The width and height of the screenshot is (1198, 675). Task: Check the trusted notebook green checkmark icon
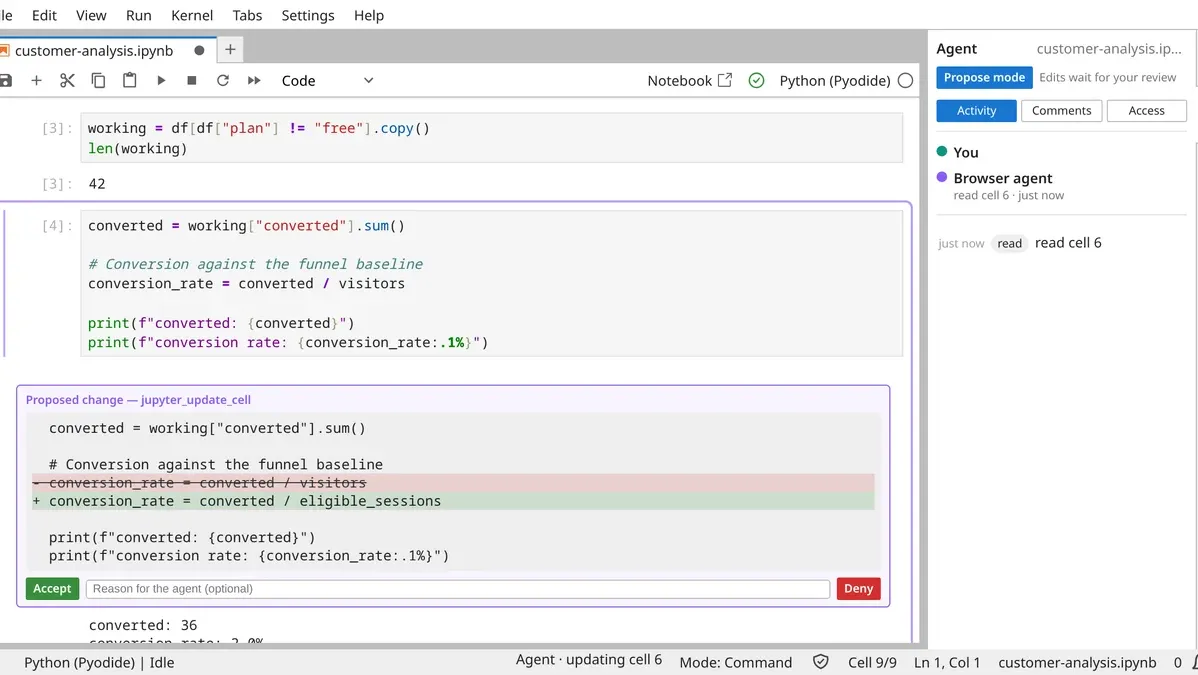point(756,80)
